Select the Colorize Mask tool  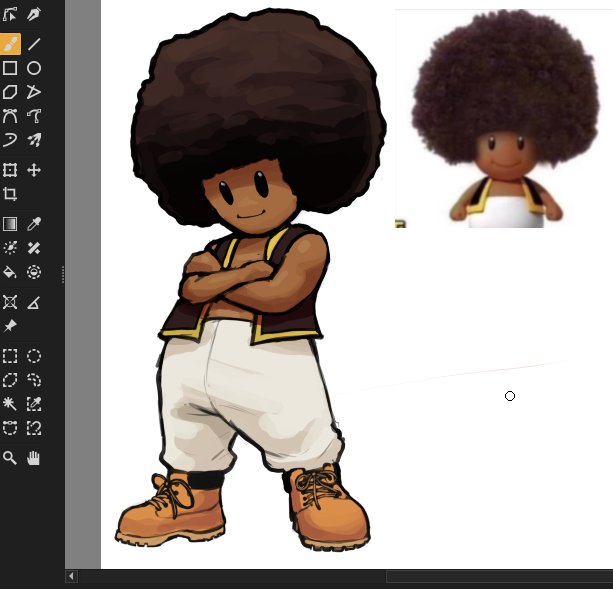[x=10, y=248]
